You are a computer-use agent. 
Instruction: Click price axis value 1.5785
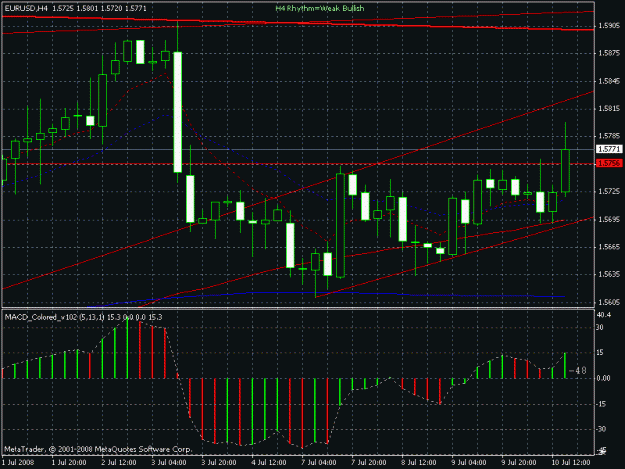coord(609,136)
